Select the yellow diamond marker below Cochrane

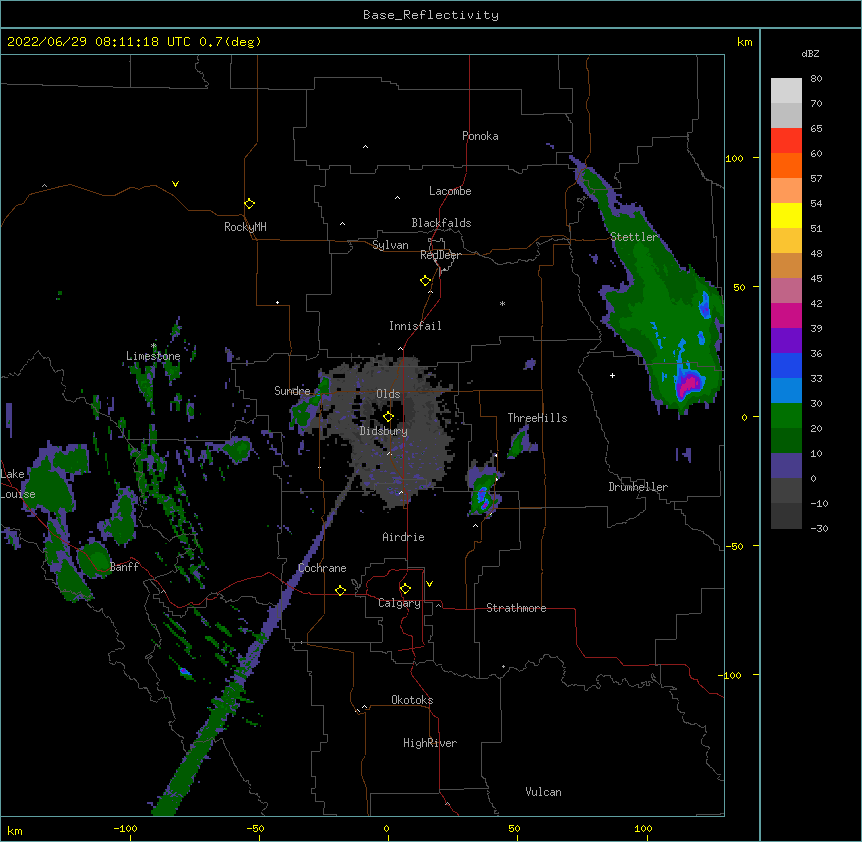point(340,590)
